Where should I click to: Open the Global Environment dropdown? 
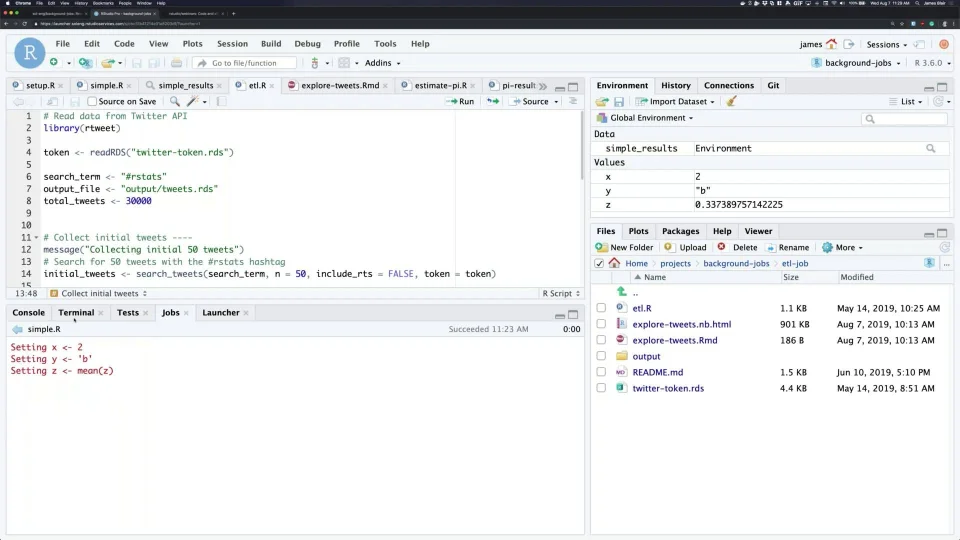click(645, 118)
